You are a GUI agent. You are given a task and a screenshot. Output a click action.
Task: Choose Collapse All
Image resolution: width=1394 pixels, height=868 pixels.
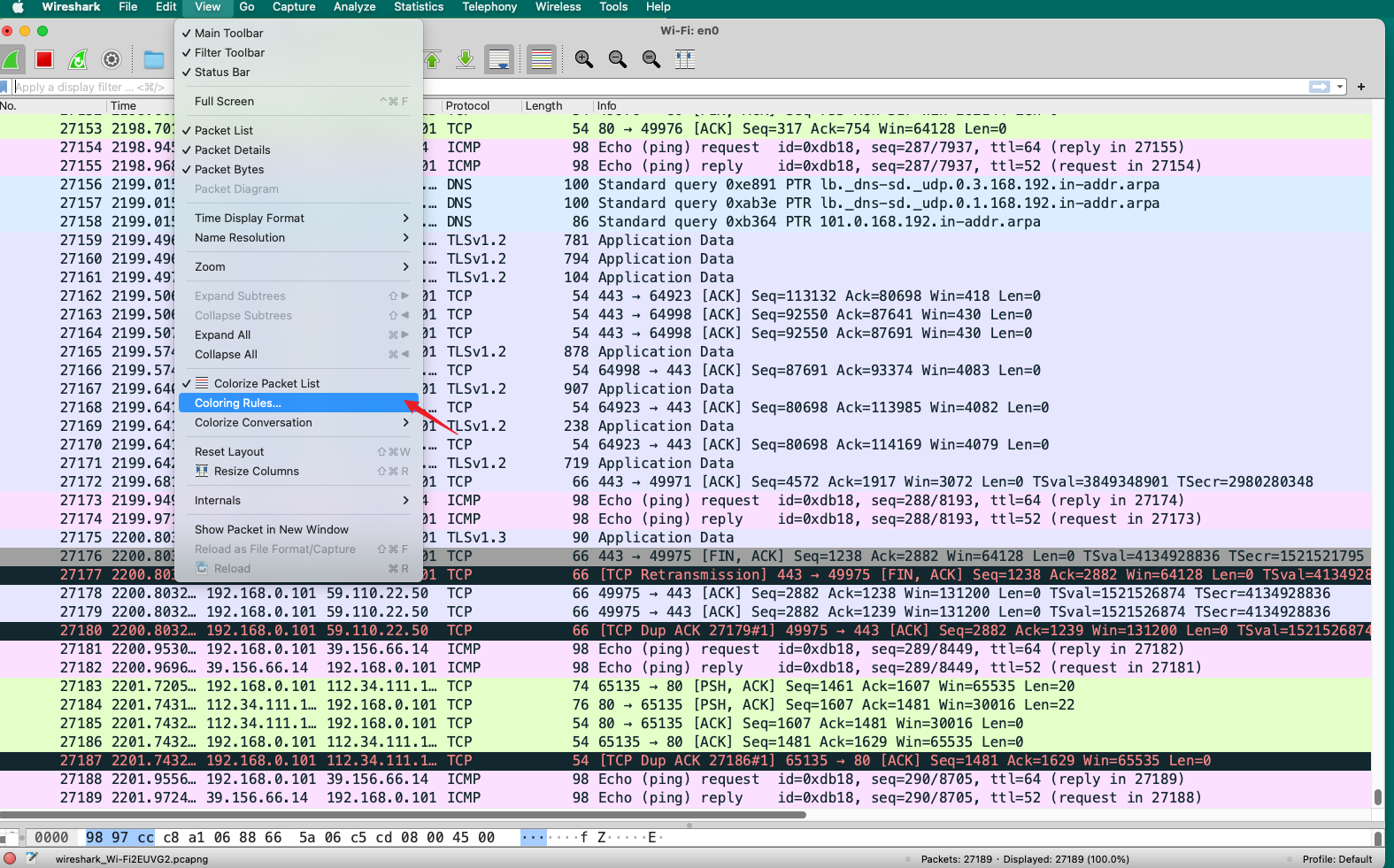[x=299, y=354]
